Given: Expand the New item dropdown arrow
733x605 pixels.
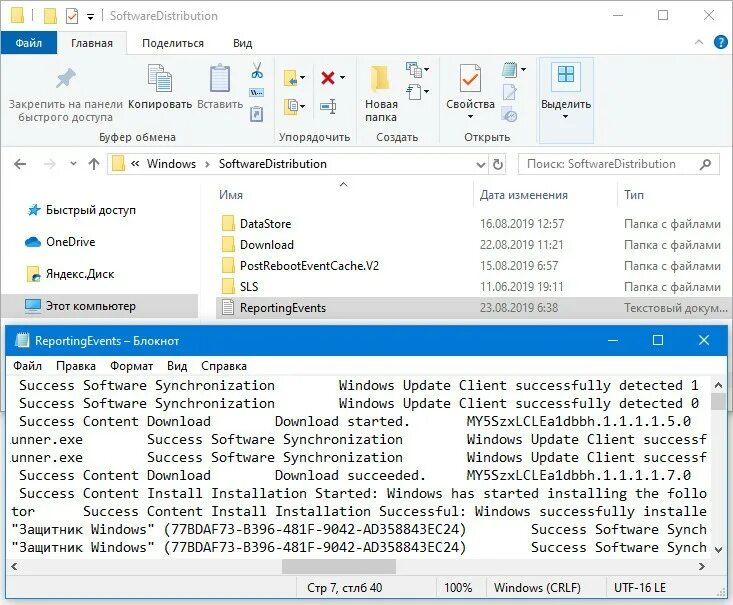Looking at the screenshot, I should click(426, 69).
